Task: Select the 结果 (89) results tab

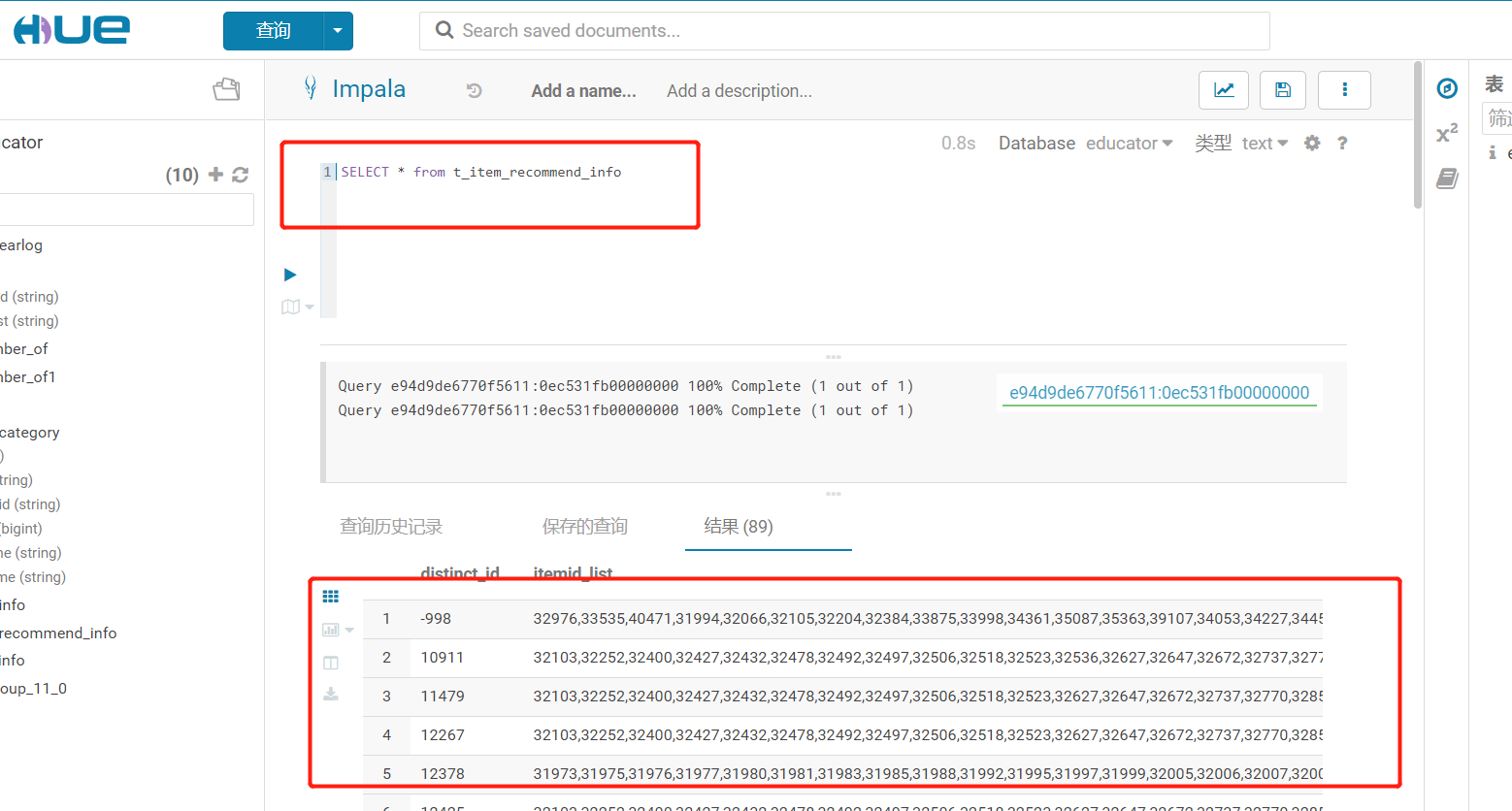Action: click(x=768, y=526)
